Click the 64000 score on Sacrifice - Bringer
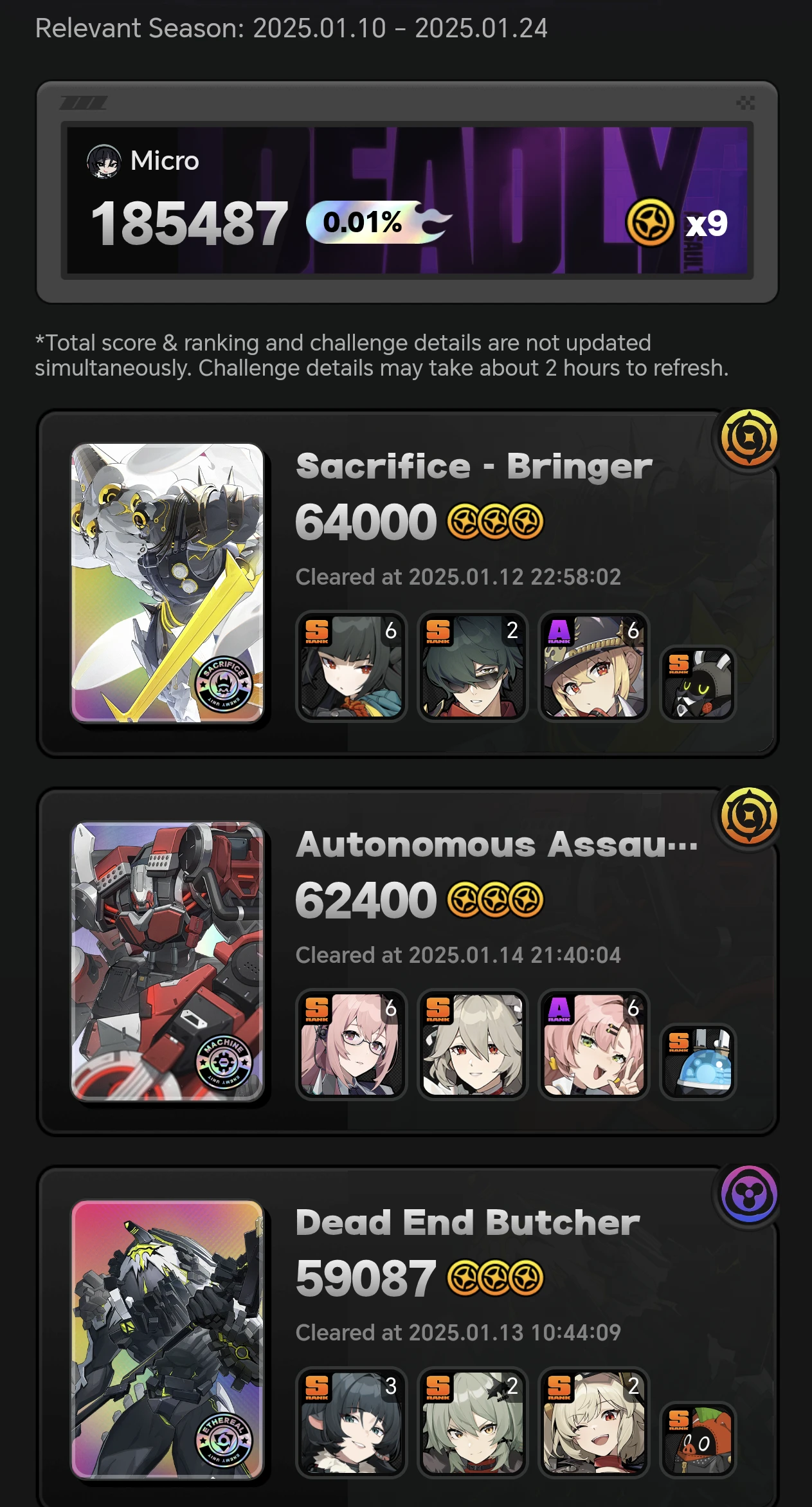 (366, 522)
